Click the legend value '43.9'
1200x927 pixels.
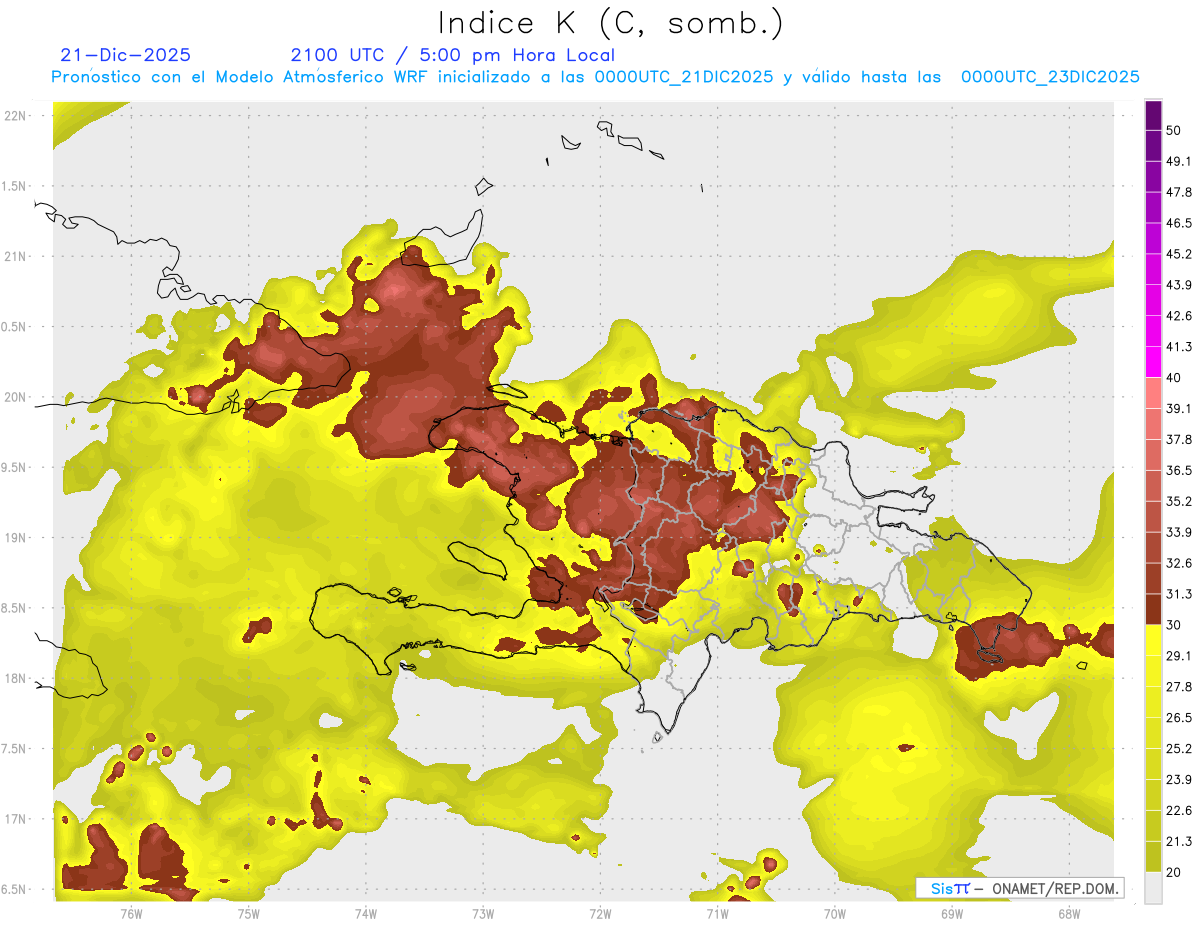(1179, 285)
